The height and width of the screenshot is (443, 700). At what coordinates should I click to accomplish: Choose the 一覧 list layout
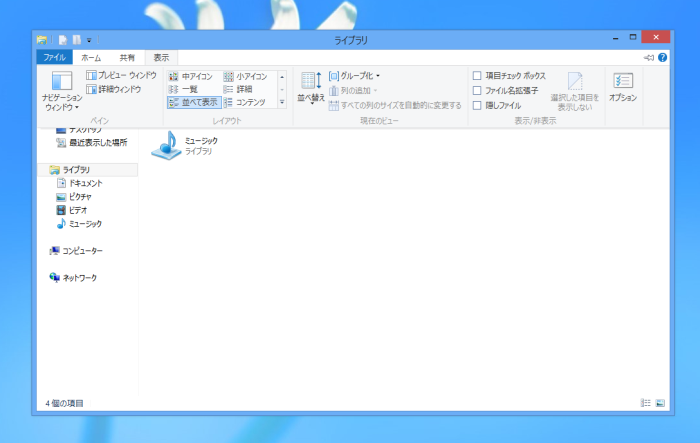(183, 89)
